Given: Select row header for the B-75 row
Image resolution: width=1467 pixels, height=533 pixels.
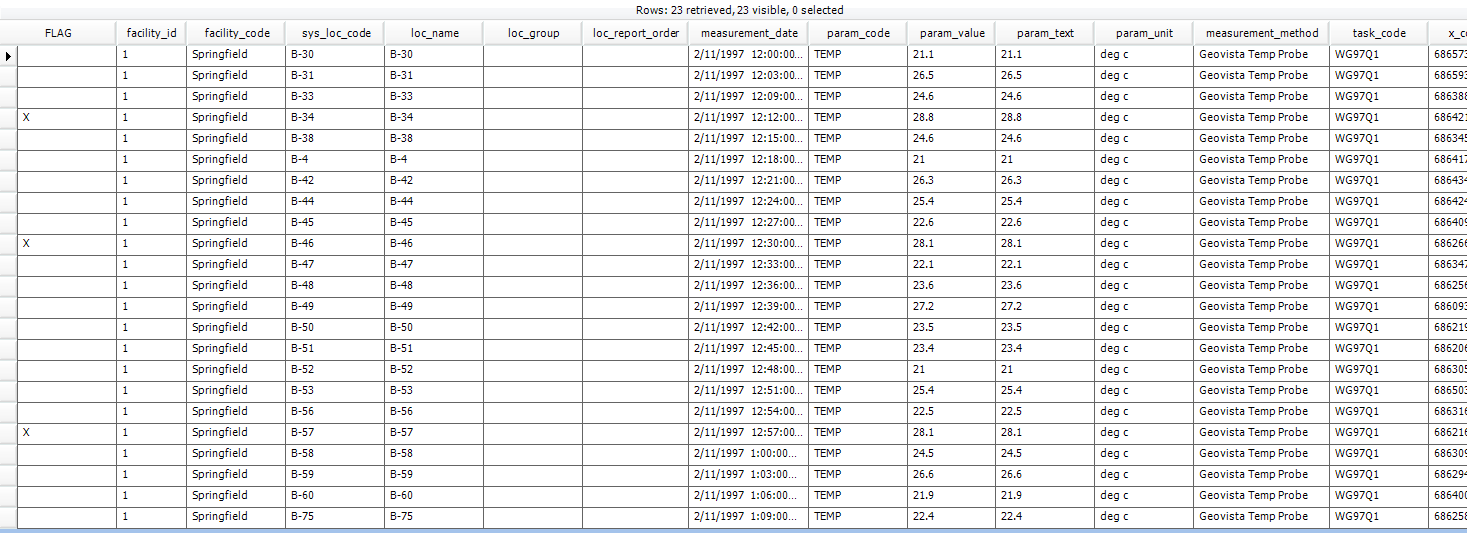Looking at the screenshot, I should point(8,517).
